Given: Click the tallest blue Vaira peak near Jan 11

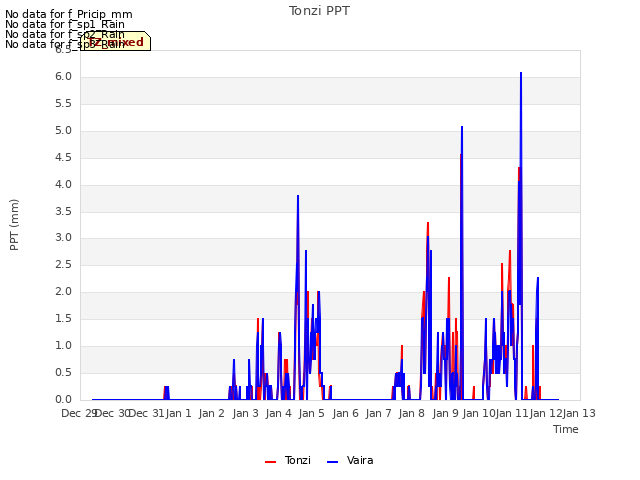Looking at the screenshot, I should point(521,73).
